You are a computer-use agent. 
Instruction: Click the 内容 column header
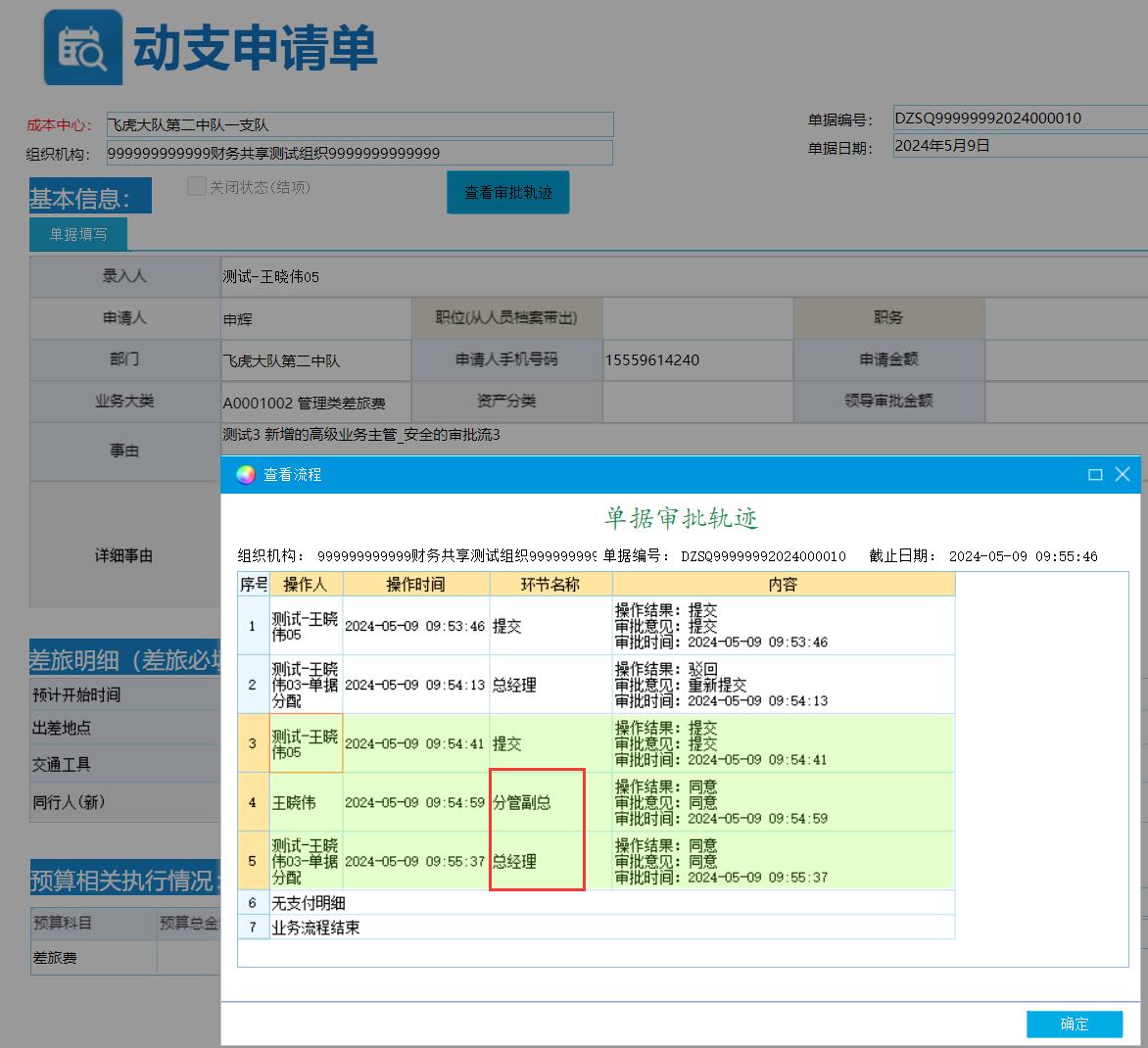[x=783, y=585]
